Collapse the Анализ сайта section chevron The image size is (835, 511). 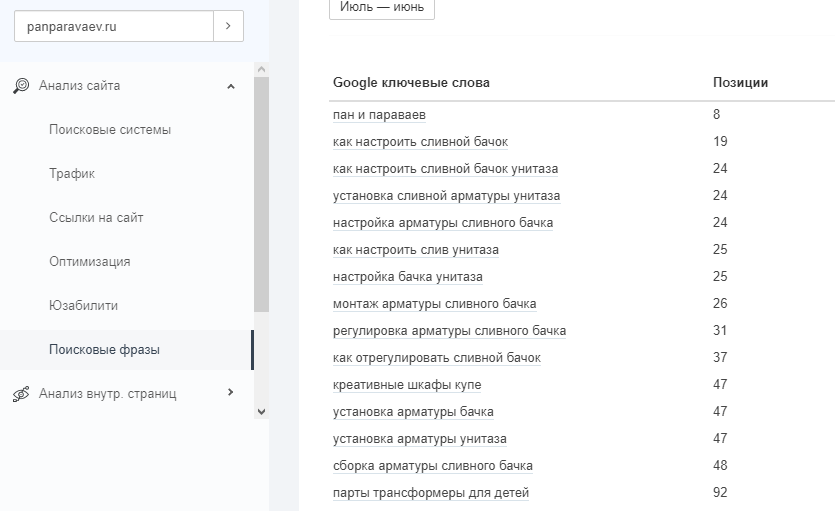coord(231,86)
